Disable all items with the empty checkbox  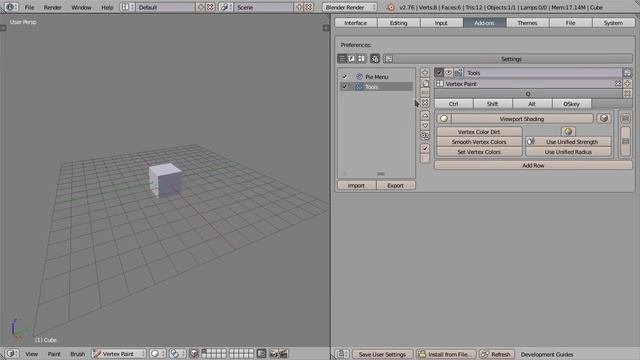(x=425, y=158)
